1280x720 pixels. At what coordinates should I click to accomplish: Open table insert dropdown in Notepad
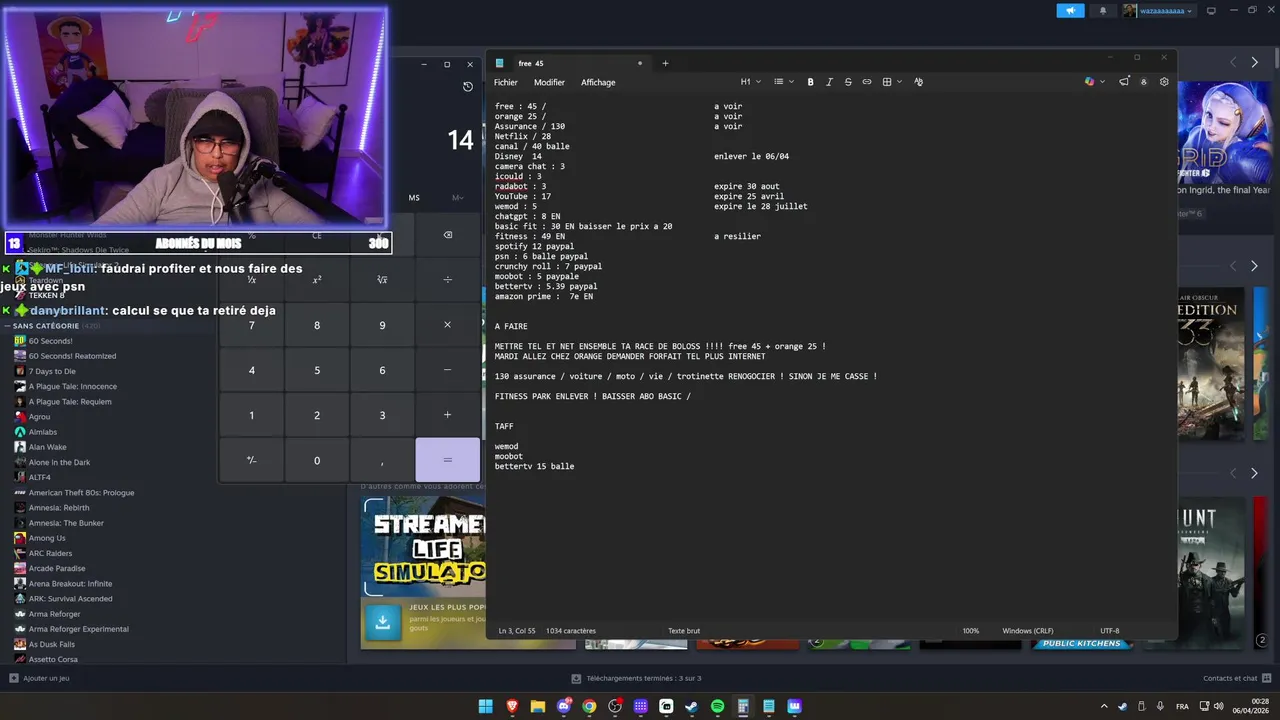click(892, 82)
